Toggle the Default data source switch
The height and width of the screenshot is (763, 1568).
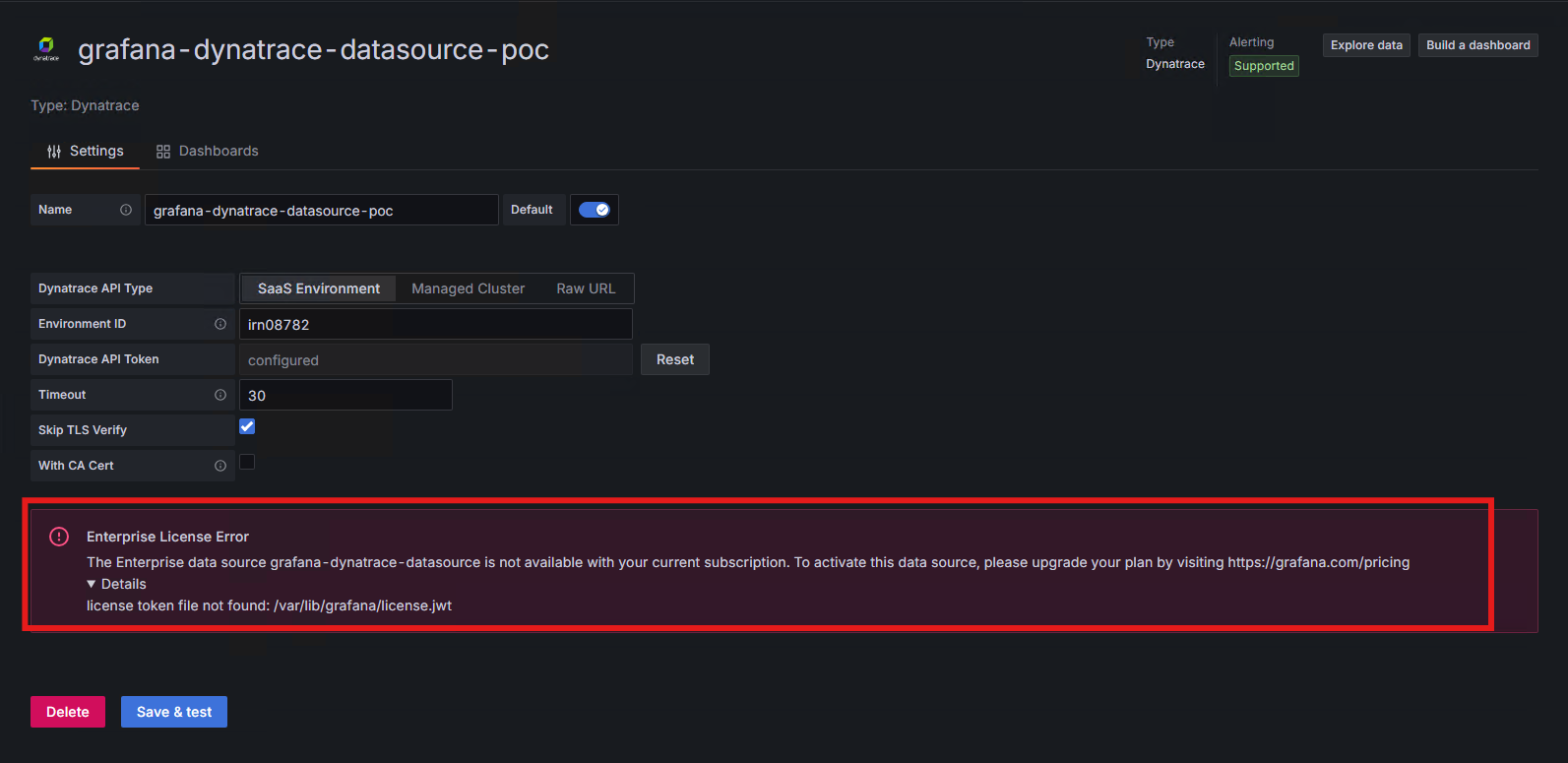tap(595, 210)
